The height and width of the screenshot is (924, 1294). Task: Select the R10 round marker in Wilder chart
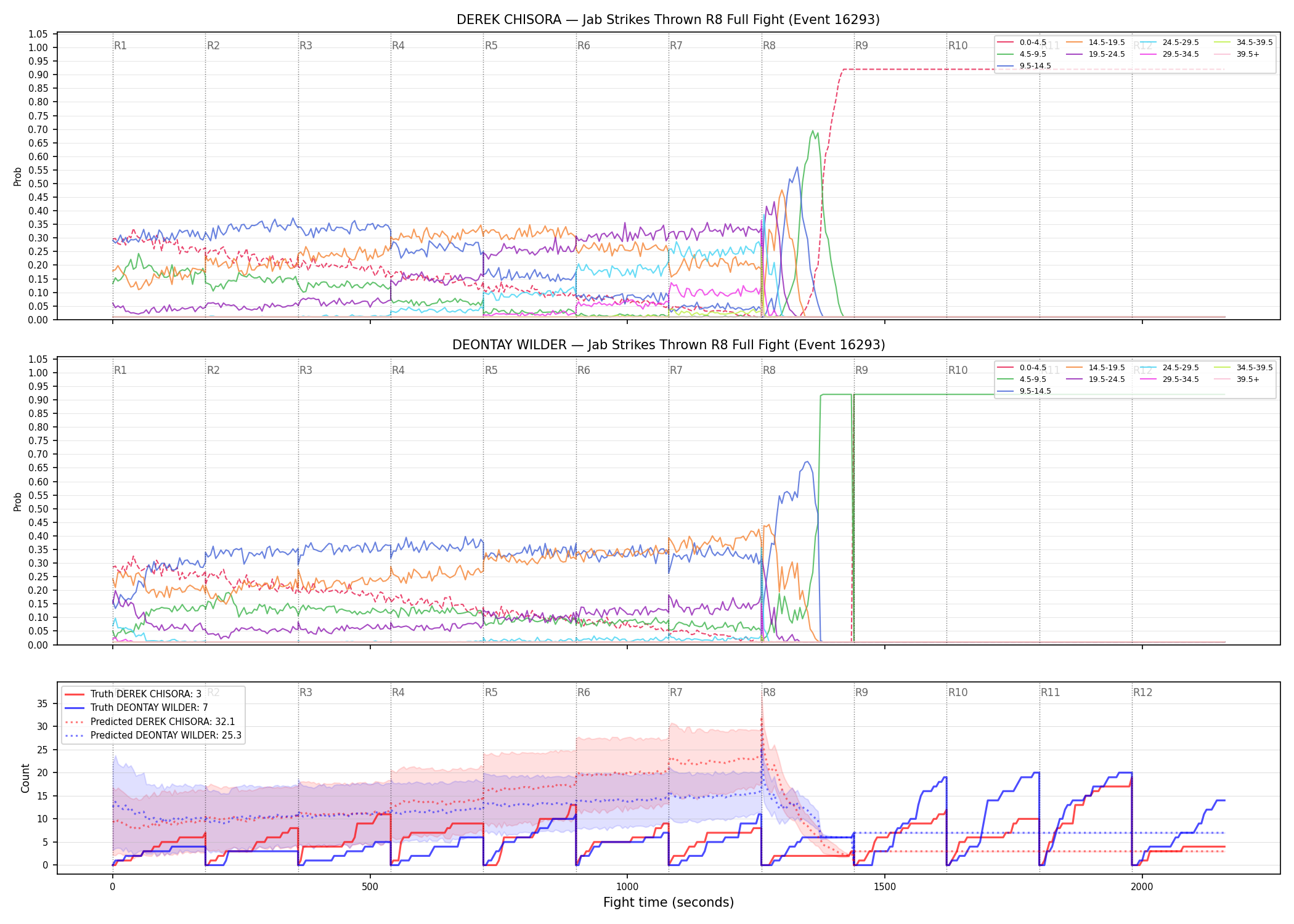pos(958,370)
